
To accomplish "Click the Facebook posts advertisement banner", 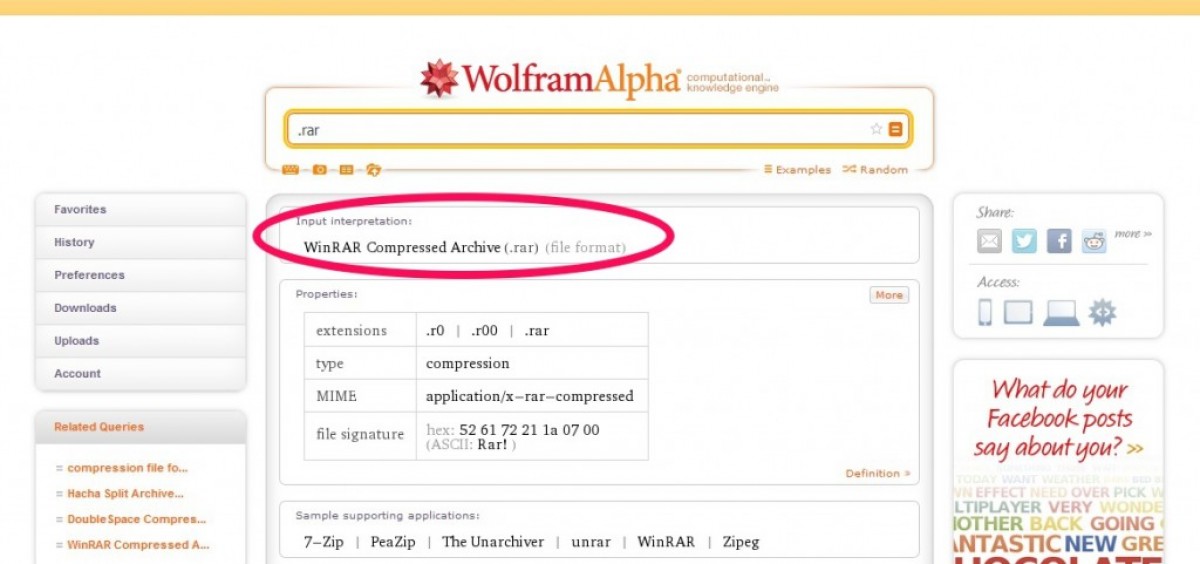I will point(1059,461).
